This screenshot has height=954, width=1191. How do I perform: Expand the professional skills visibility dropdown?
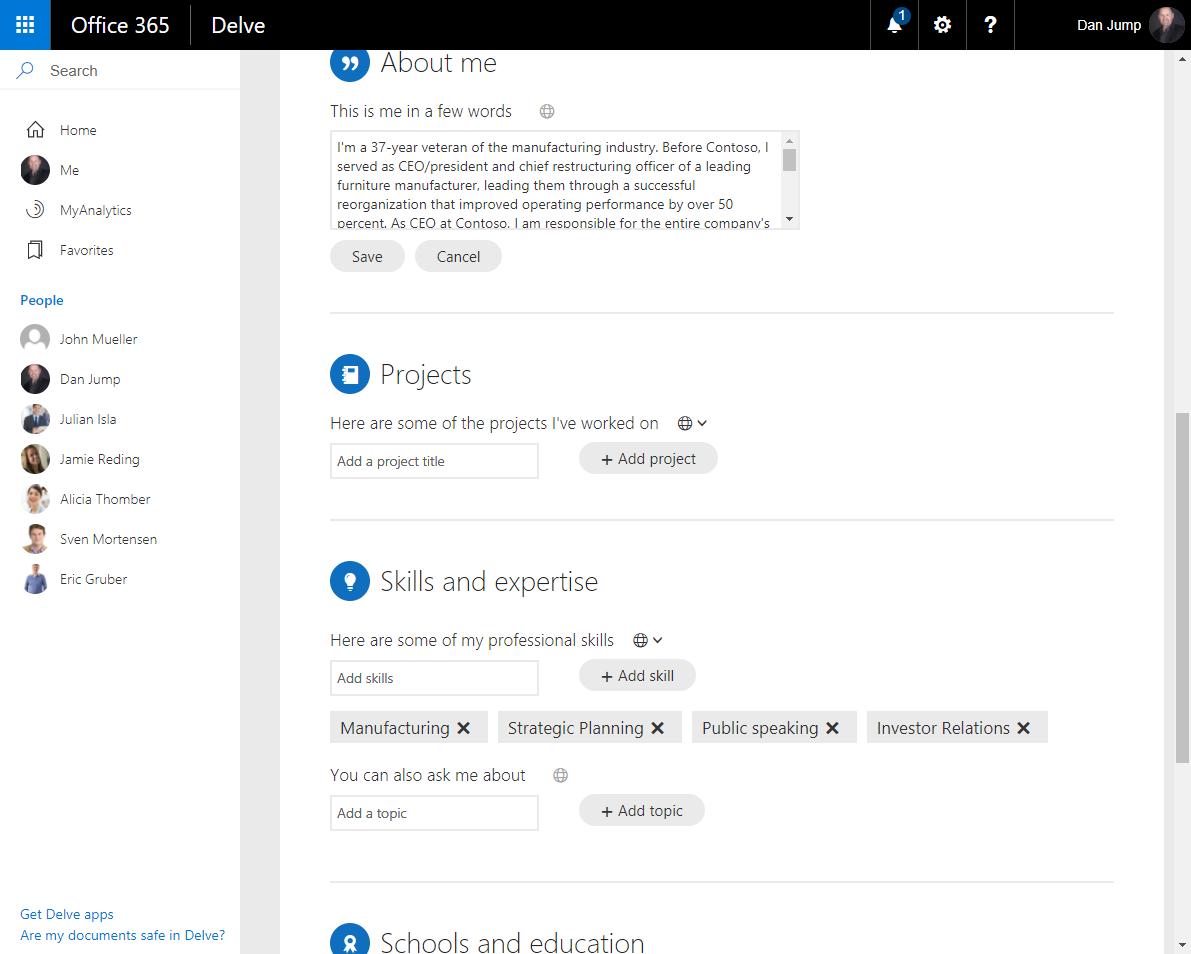pos(648,641)
